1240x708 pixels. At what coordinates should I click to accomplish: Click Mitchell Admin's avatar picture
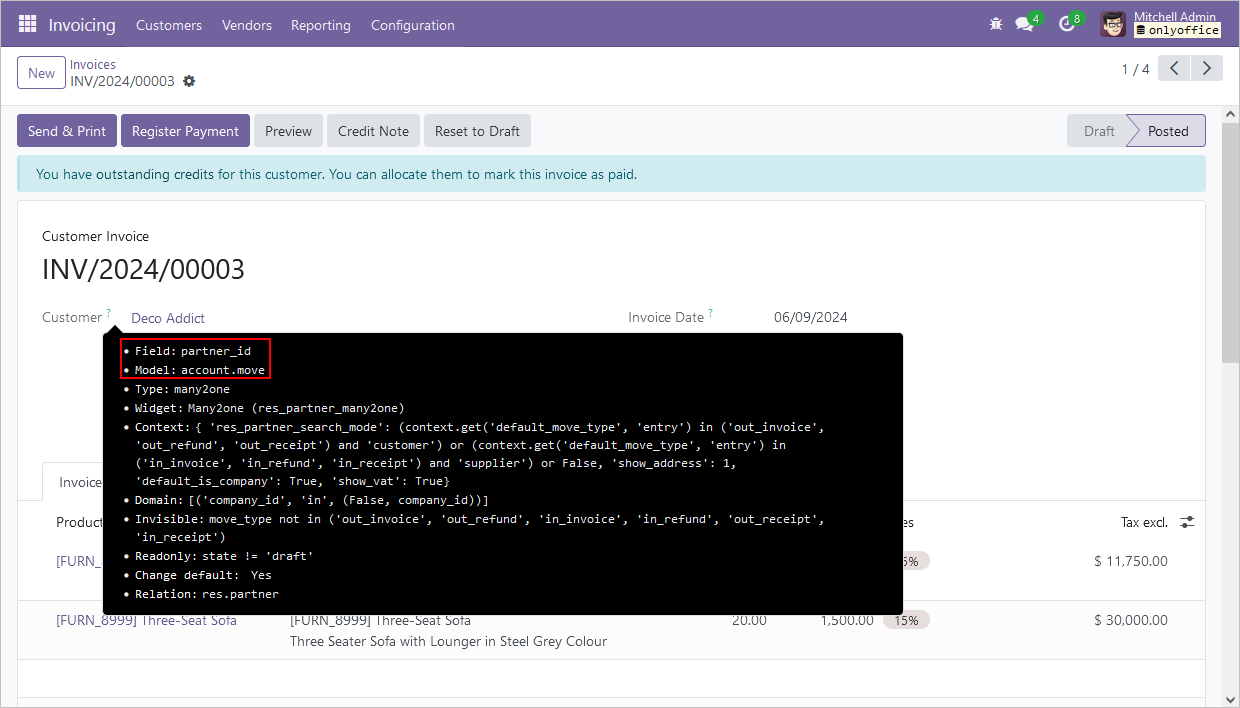point(1112,24)
